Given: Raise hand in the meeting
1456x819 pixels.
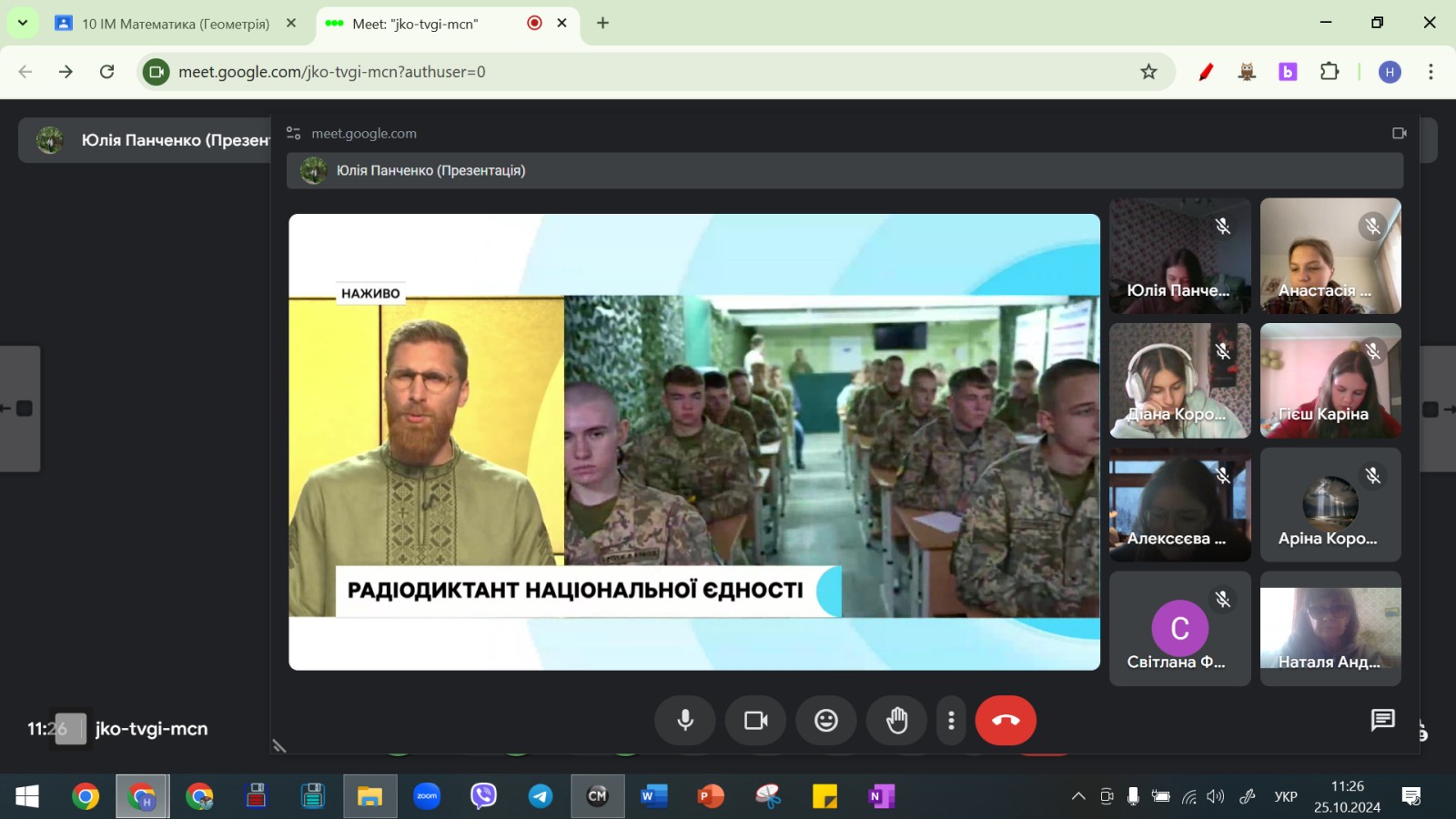Looking at the screenshot, I should click(896, 721).
